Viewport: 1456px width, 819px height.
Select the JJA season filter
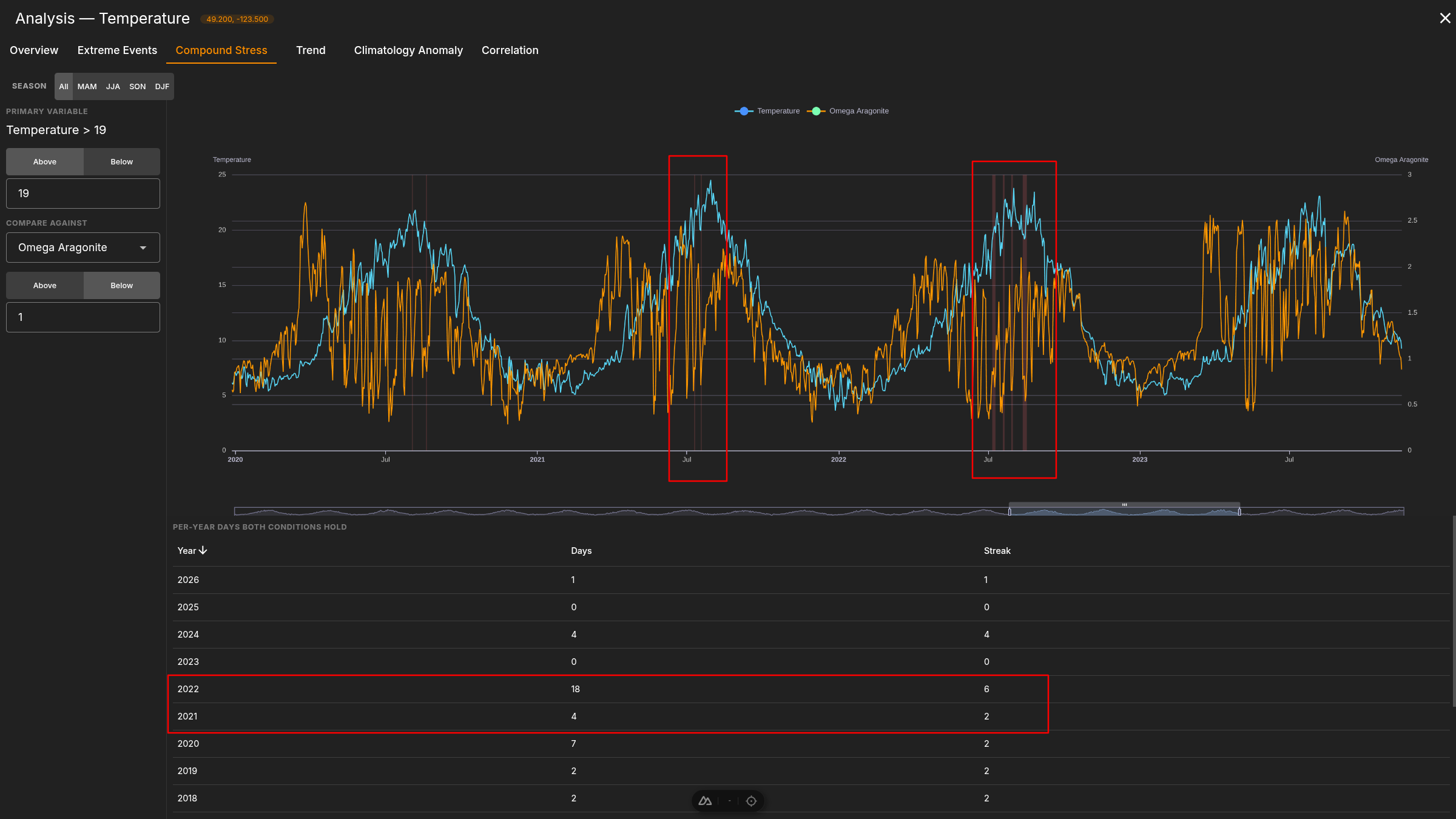point(113,86)
